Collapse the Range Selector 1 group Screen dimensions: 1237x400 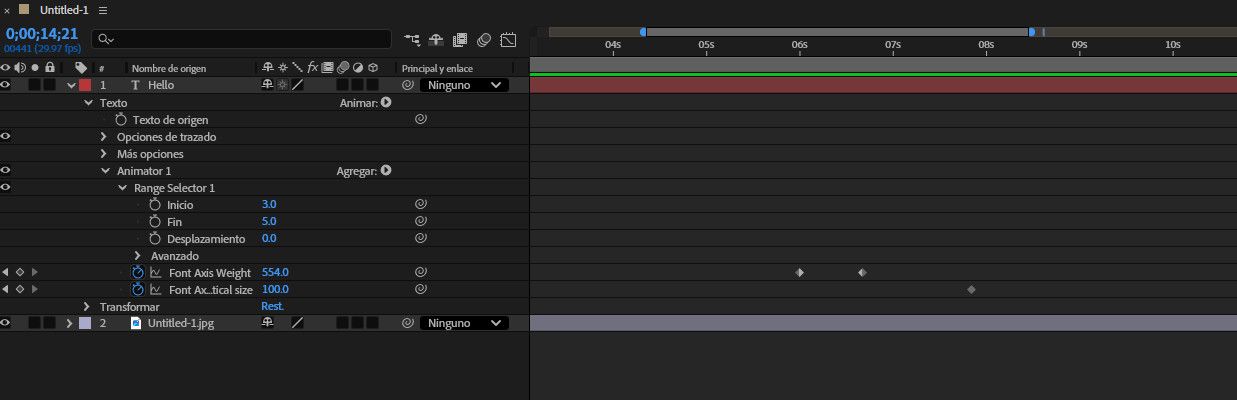click(122, 188)
